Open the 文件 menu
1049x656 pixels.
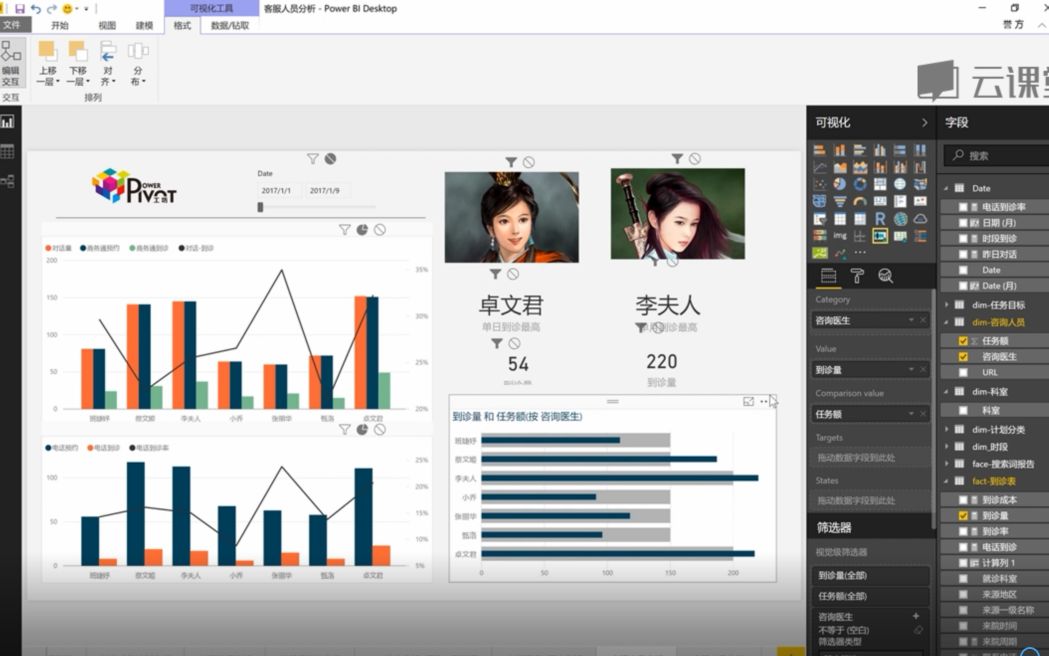coord(14,24)
